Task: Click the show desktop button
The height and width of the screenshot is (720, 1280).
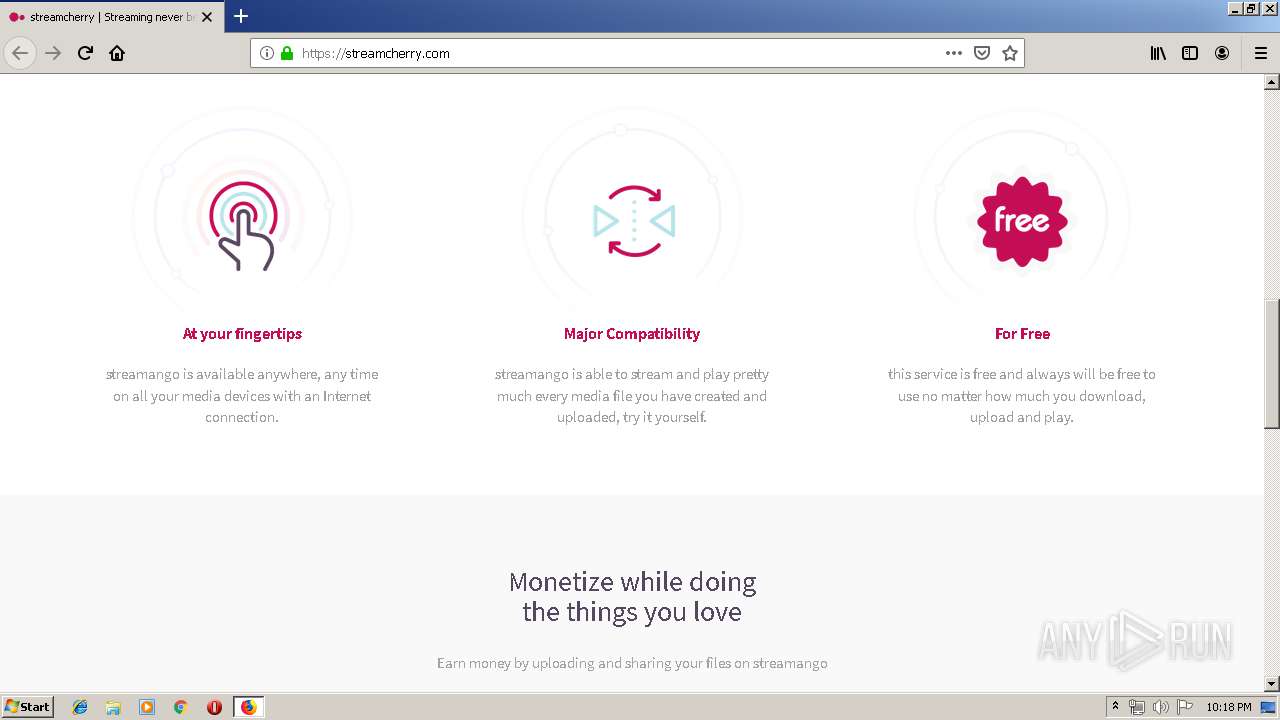Action: [1269, 707]
